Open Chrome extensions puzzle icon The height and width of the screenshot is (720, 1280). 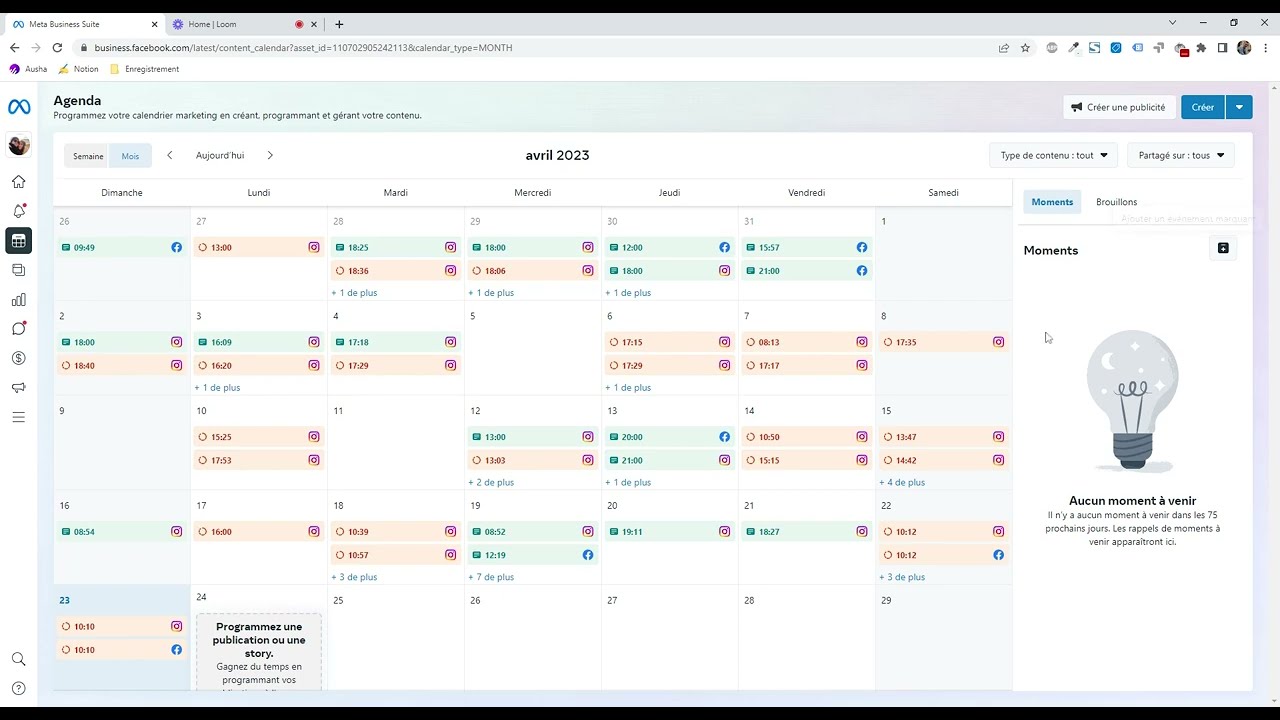(x=1201, y=47)
